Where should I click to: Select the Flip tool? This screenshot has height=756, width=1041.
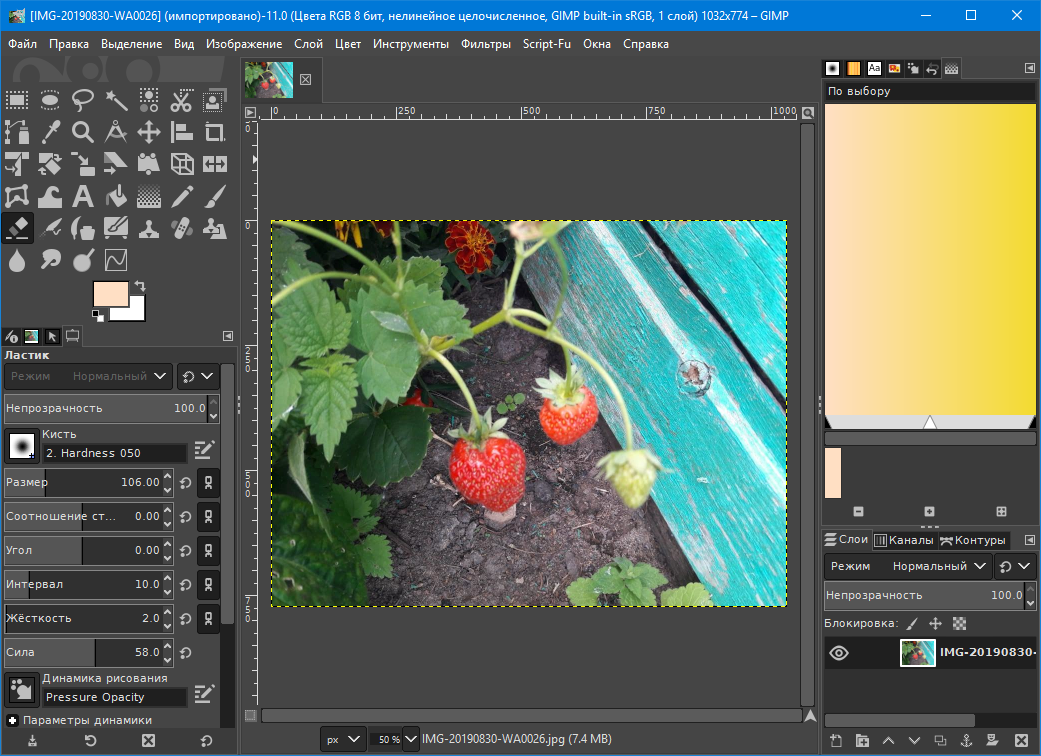[x=214, y=164]
